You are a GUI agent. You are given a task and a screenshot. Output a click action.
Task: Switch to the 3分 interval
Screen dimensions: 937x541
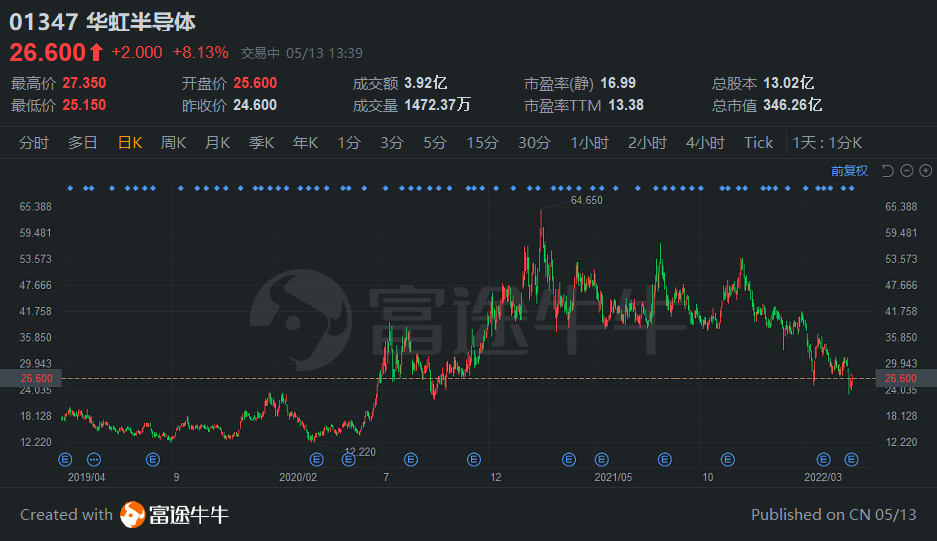point(392,143)
